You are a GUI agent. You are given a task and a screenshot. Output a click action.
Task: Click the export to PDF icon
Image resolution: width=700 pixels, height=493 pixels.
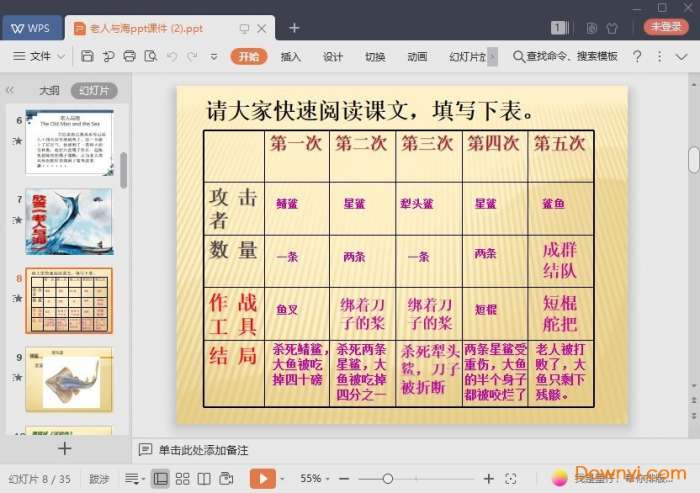108,56
